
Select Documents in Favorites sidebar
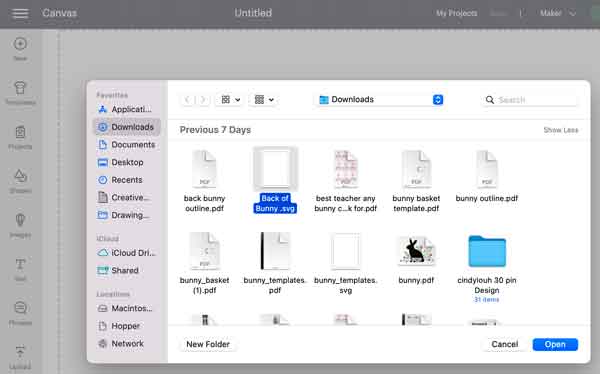(x=127, y=145)
